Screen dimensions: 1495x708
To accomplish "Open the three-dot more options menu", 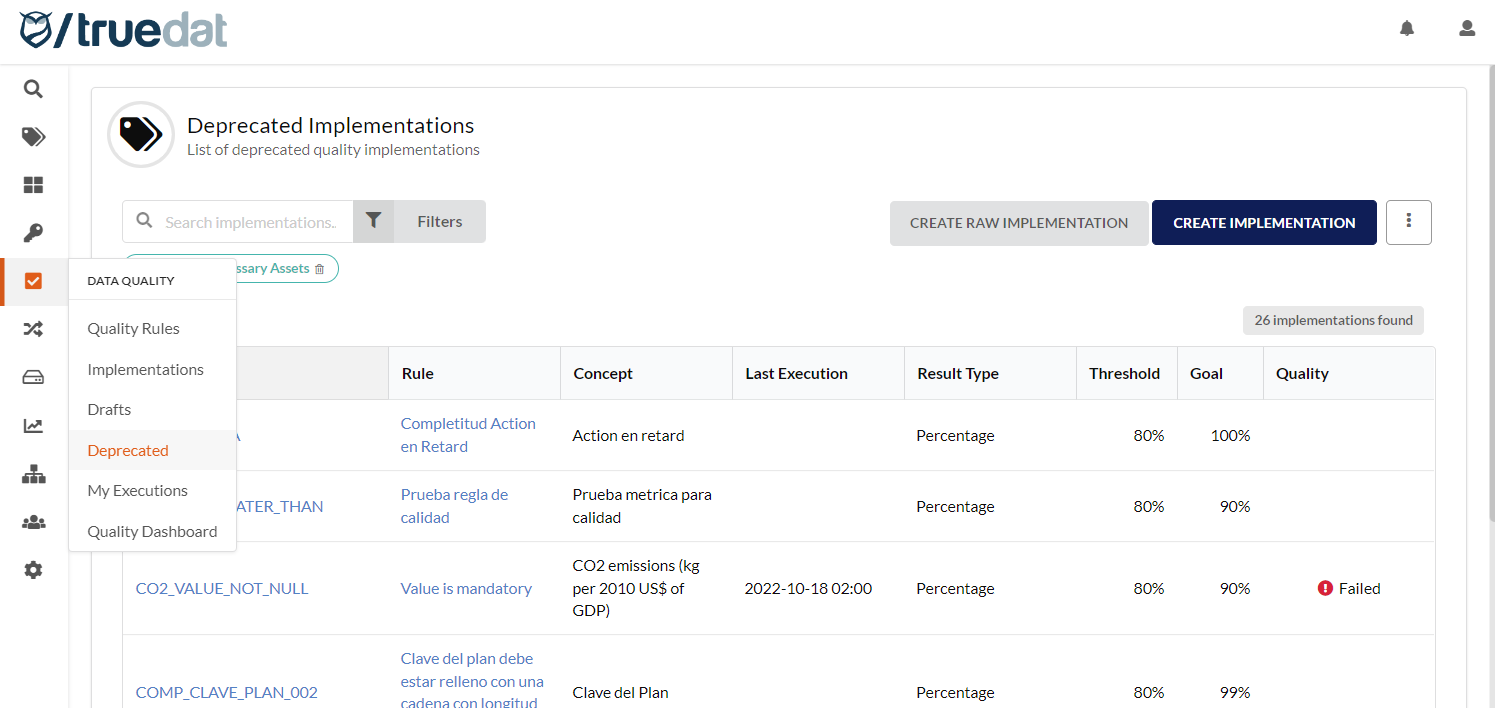I will point(1408,222).
